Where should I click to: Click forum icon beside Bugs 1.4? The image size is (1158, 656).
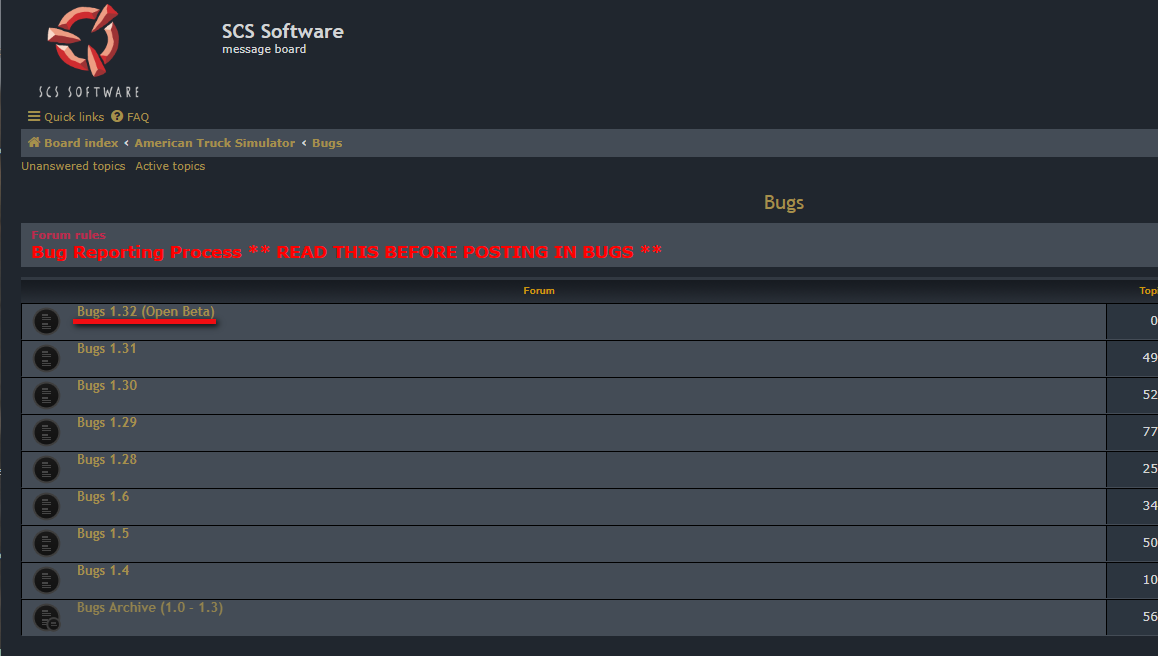[47, 580]
